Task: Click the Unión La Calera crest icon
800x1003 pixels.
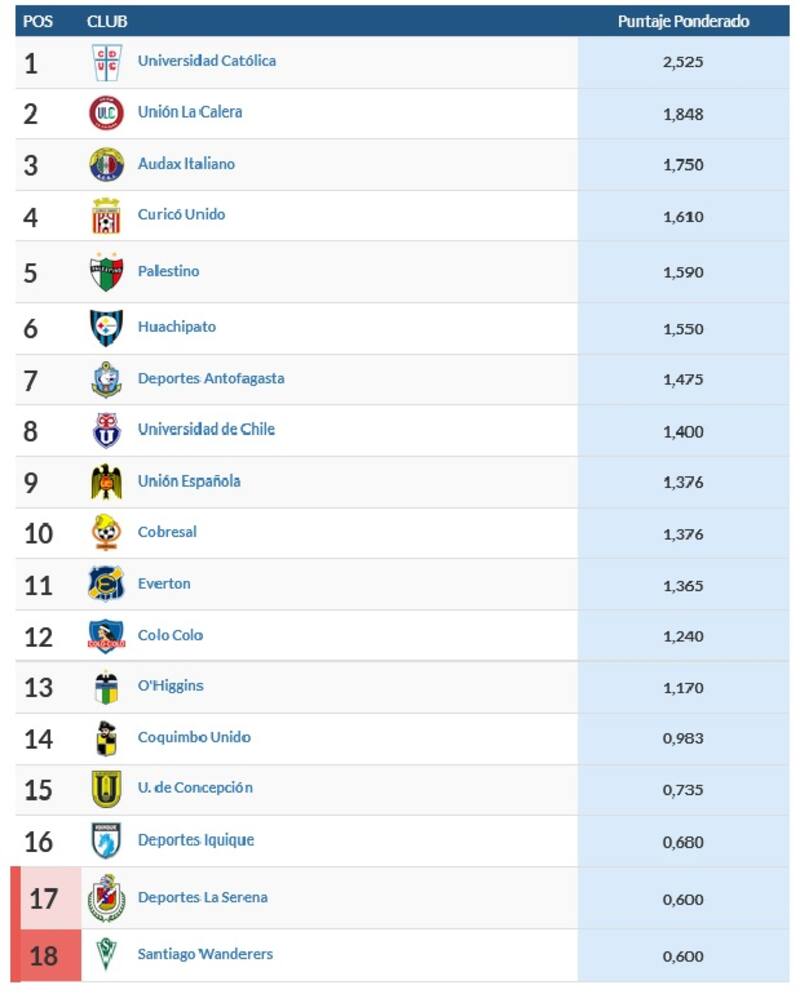Action: click(x=106, y=113)
